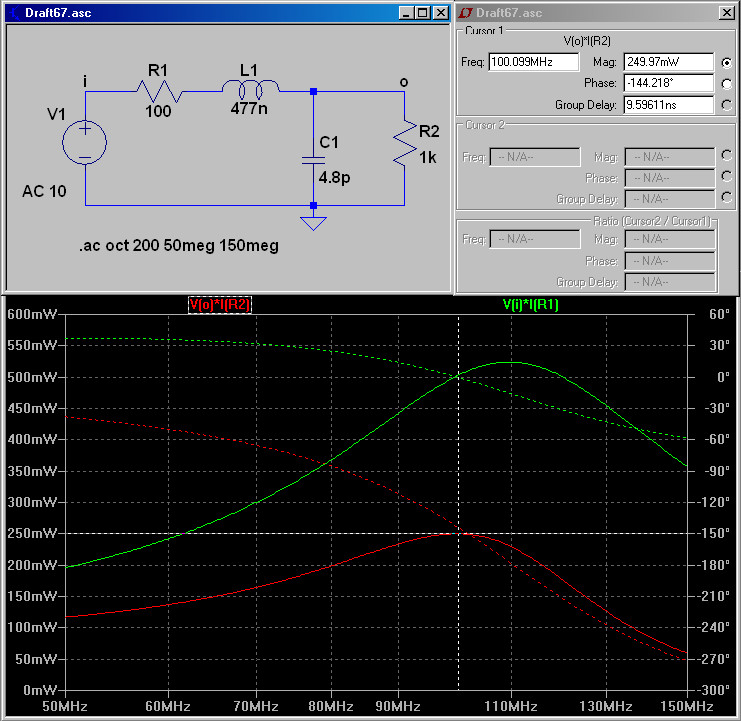The image size is (741, 721).
Task: Minimize the schematic Draft67.asc window
Action: pyautogui.click(x=406, y=13)
